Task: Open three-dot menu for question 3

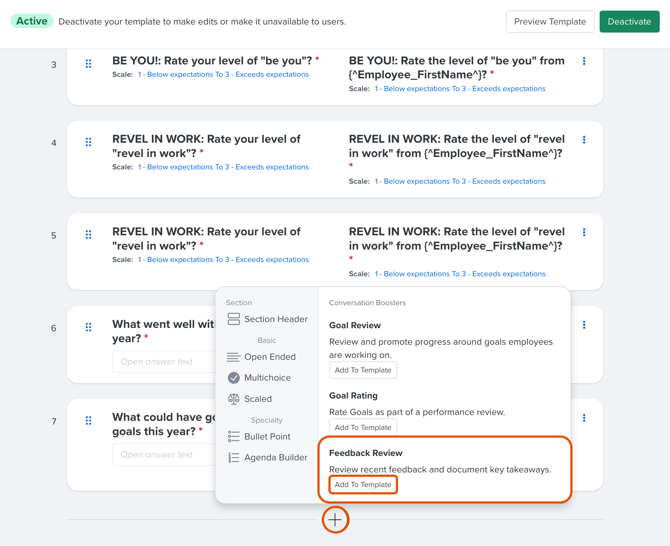Action: [x=584, y=62]
